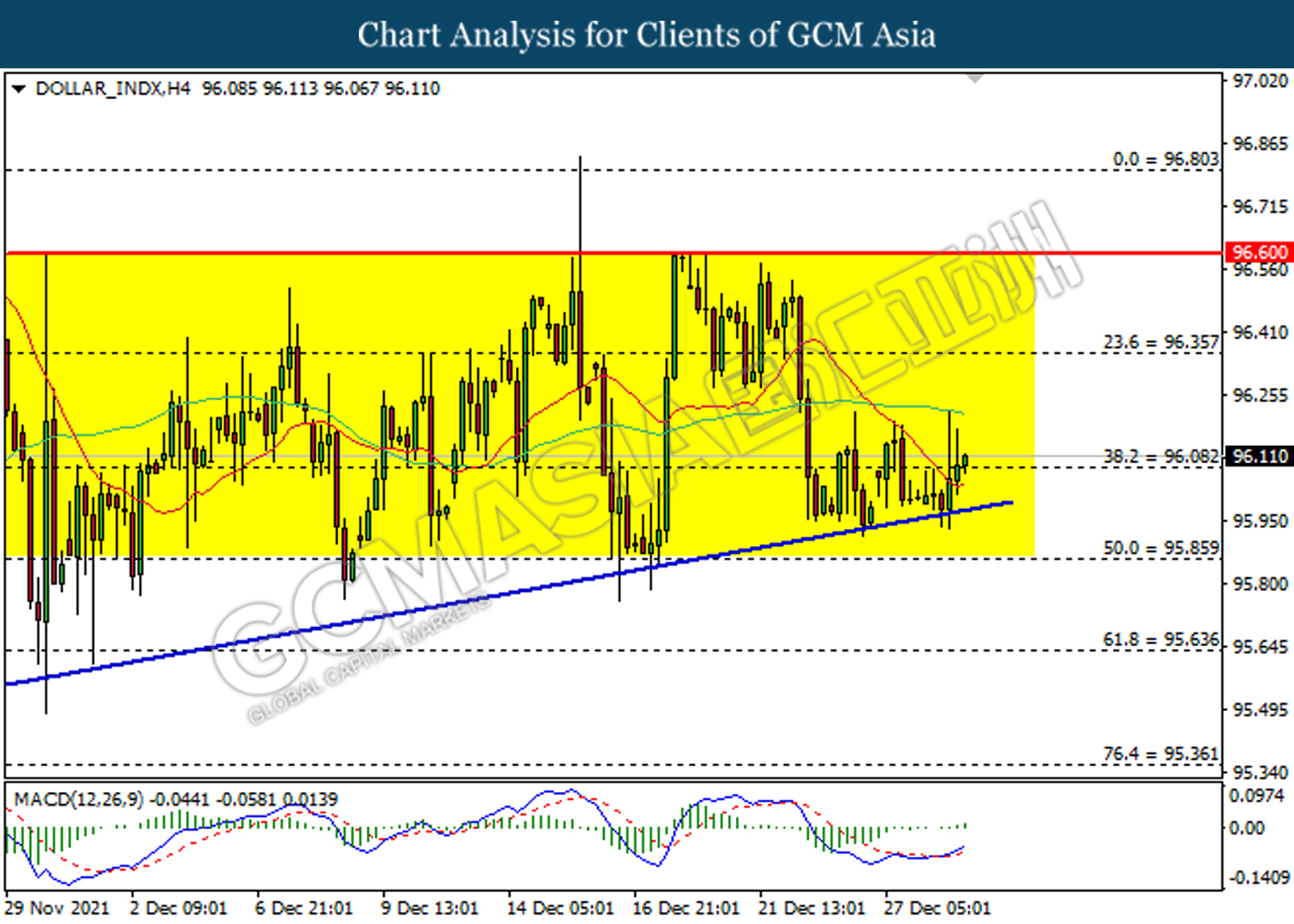This screenshot has width=1294, height=924.
Task: Click the Fibonacci label 23.6 = 96.357
Action: click(x=1161, y=342)
